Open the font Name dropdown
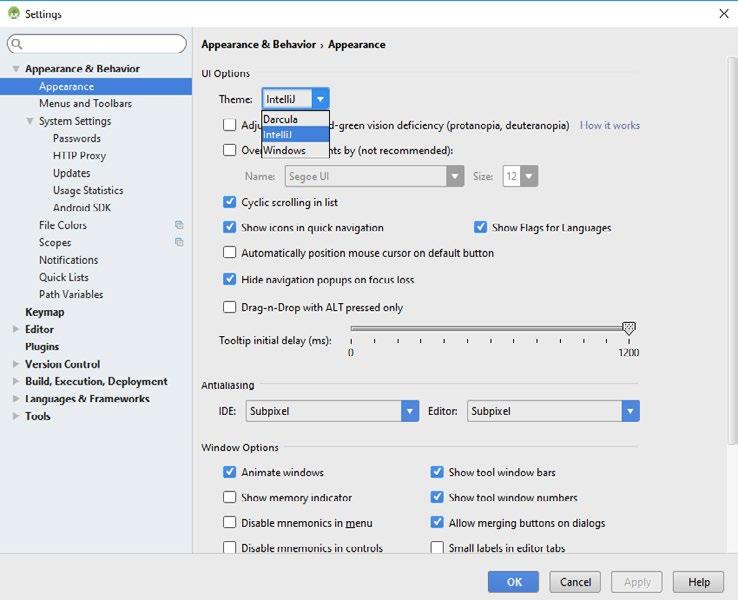The height and width of the screenshot is (600, 738). click(x=455, y=176)
